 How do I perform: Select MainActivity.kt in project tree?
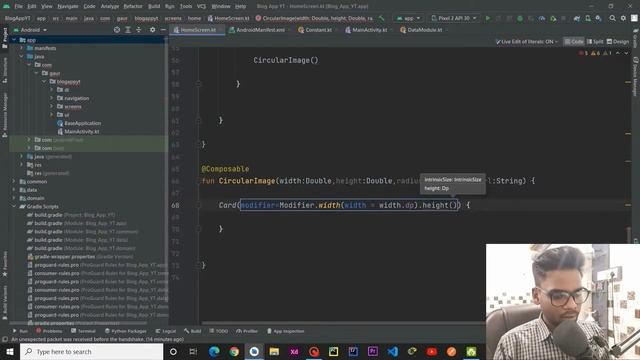click(82, 131)
